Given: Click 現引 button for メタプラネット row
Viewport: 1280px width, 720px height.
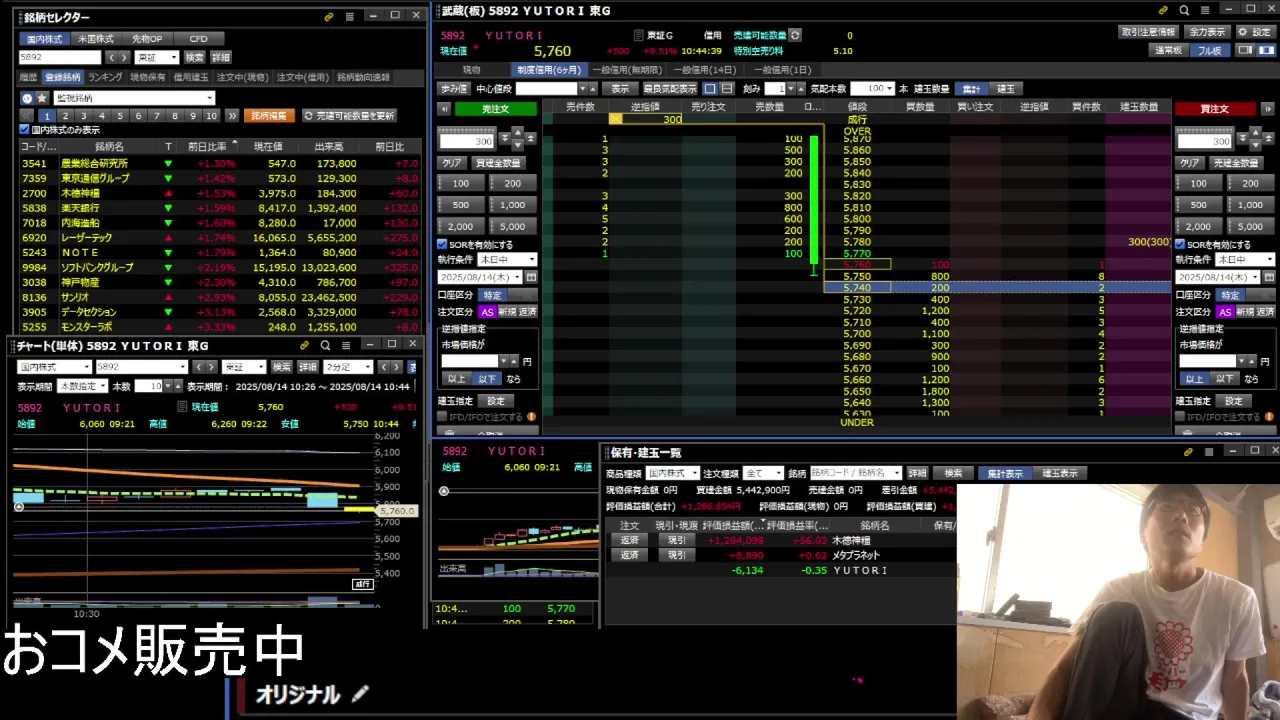Looking at the screenshot, I should tap(677, 555).
